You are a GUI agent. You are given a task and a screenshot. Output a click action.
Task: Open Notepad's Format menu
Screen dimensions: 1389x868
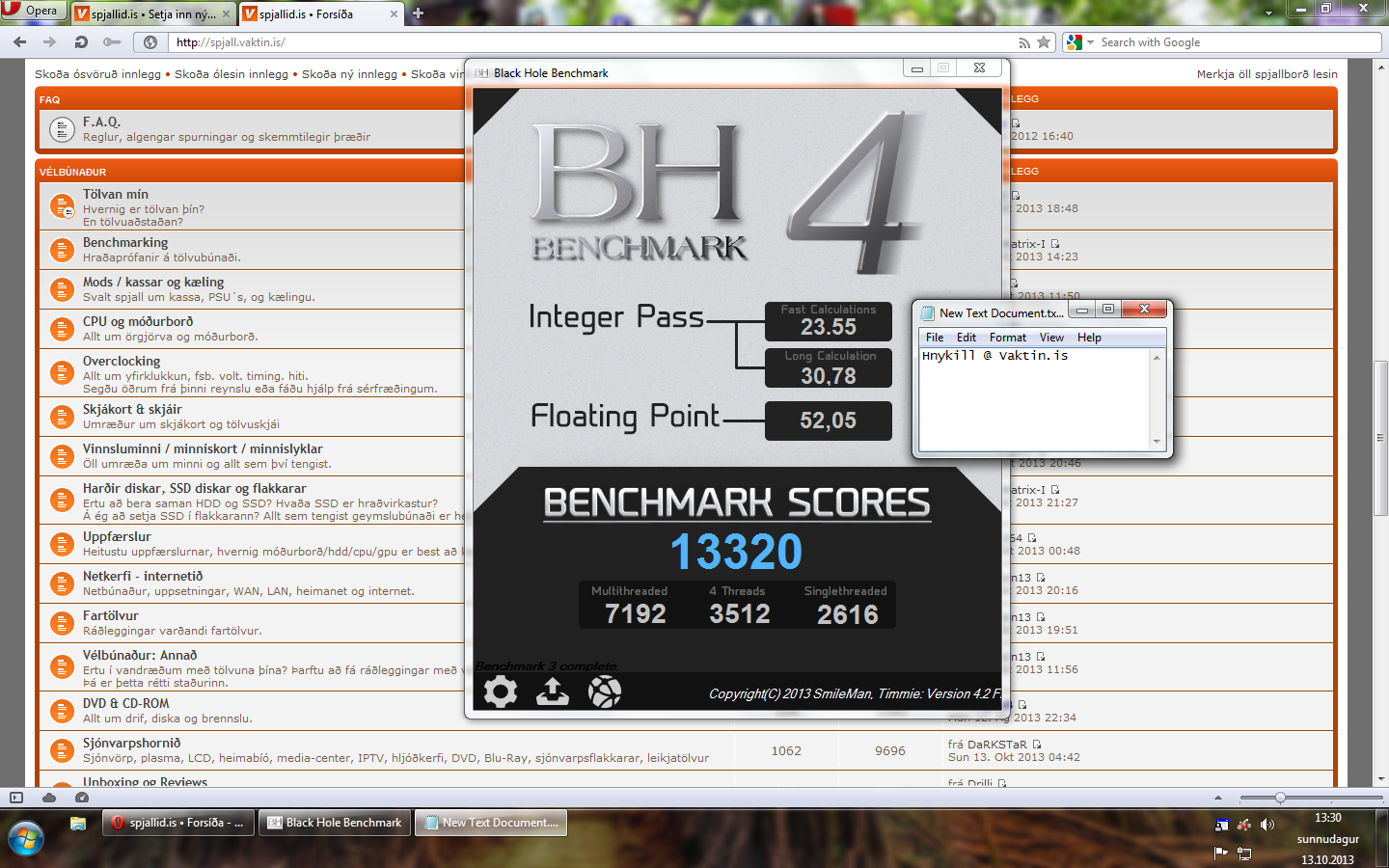point(1007,338)
